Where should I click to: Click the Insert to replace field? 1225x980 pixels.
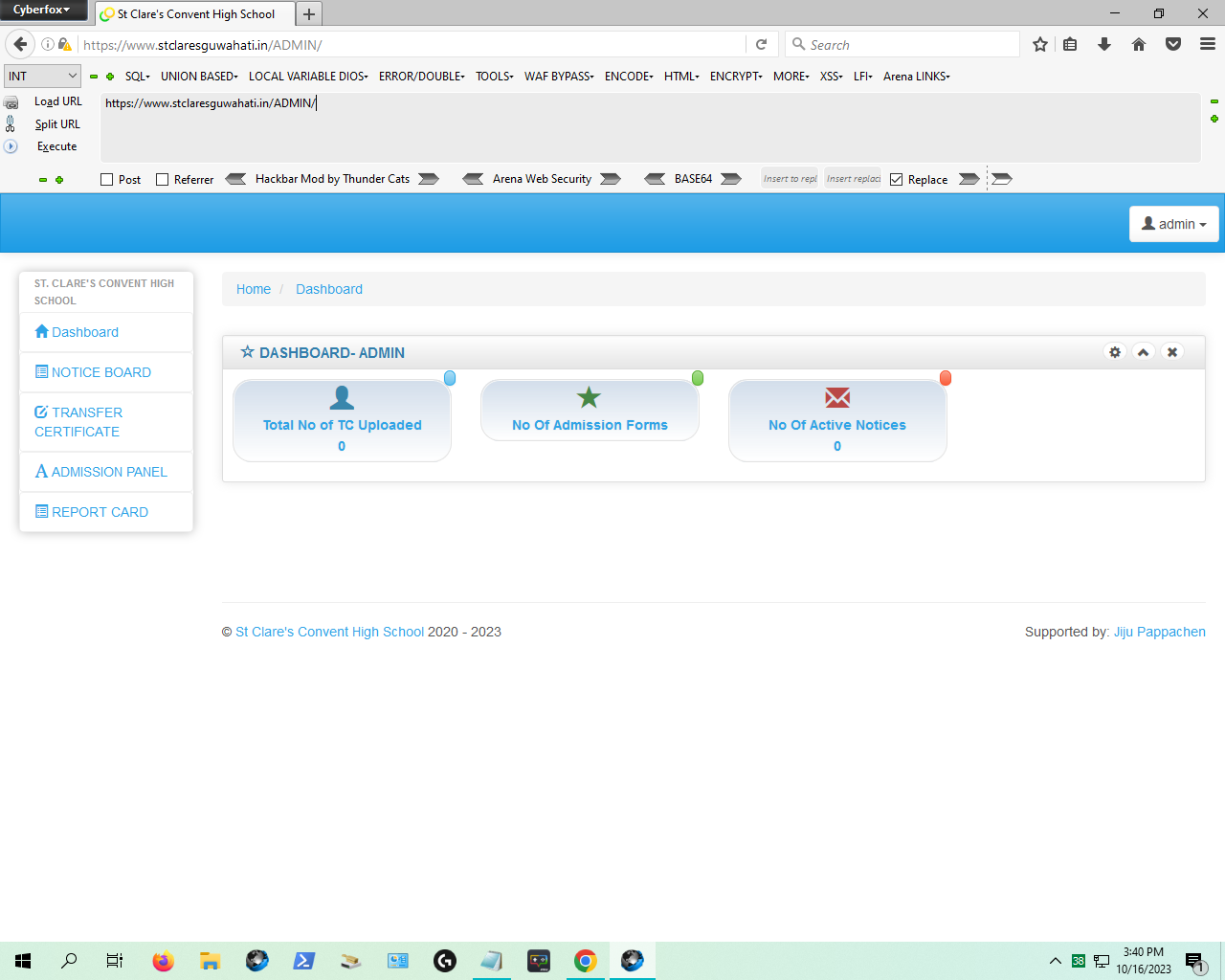click(791, 179)
